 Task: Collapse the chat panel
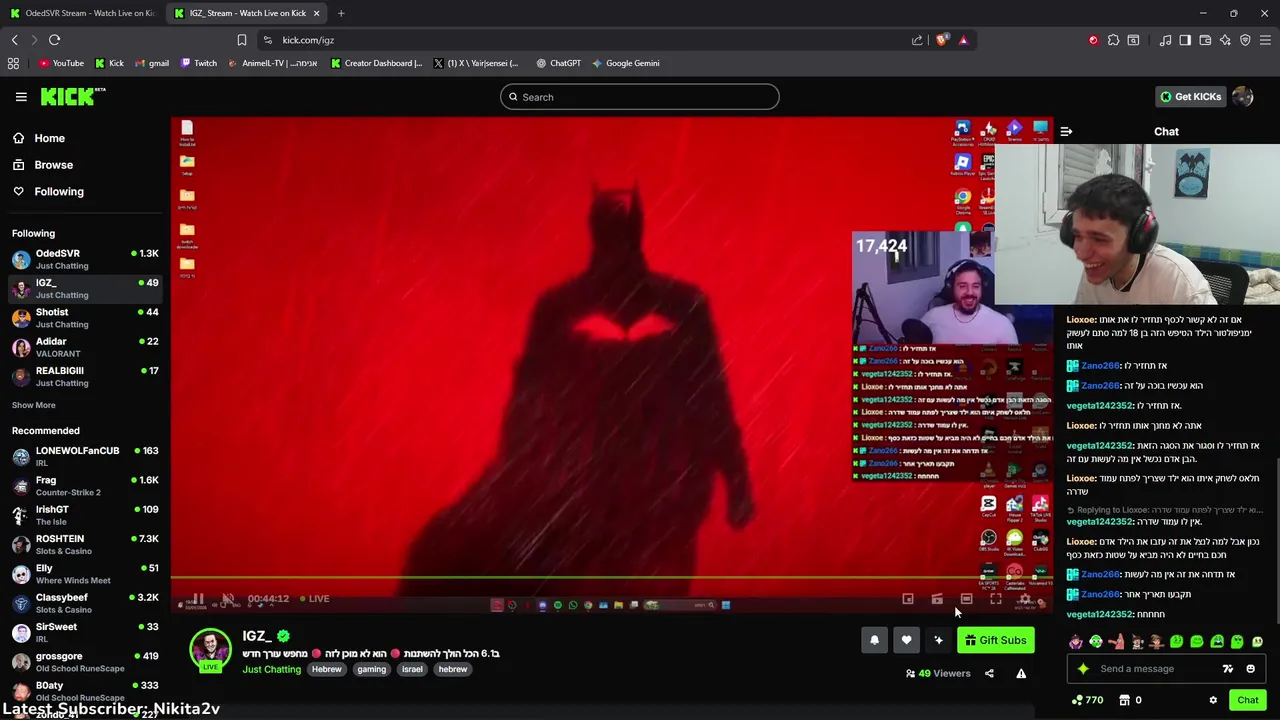click(x=1066, y=131)
